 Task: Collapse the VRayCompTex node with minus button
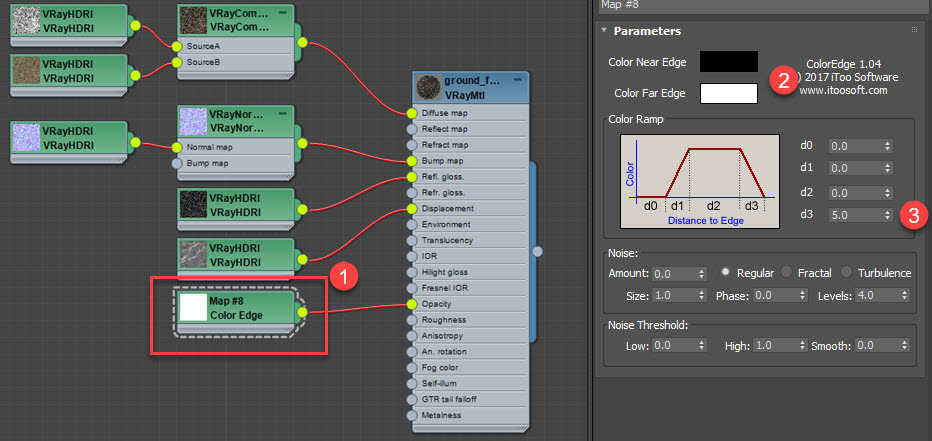tap(282, 12)
